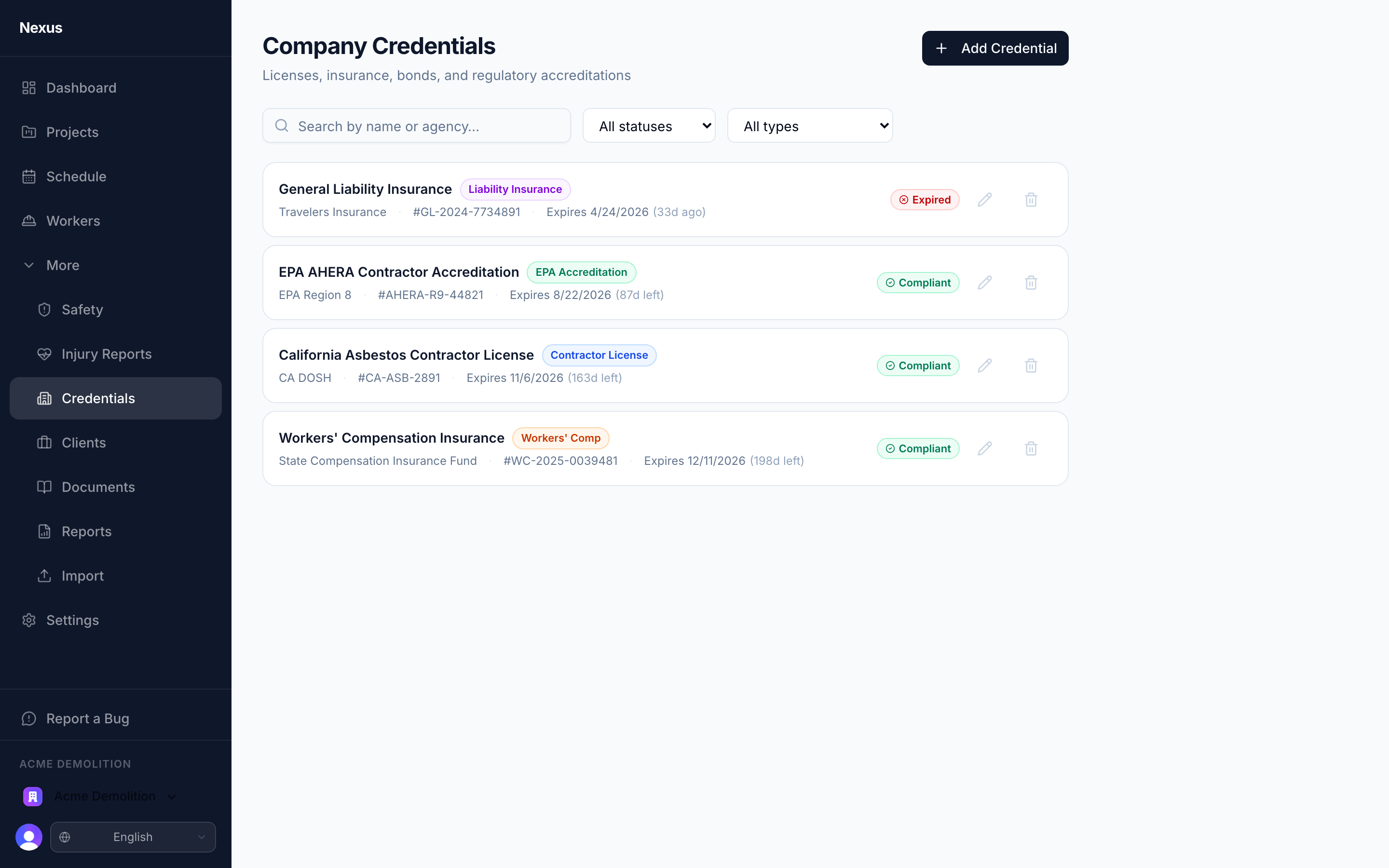
Task: Click the Documents book icon
Action: [44, 488]
